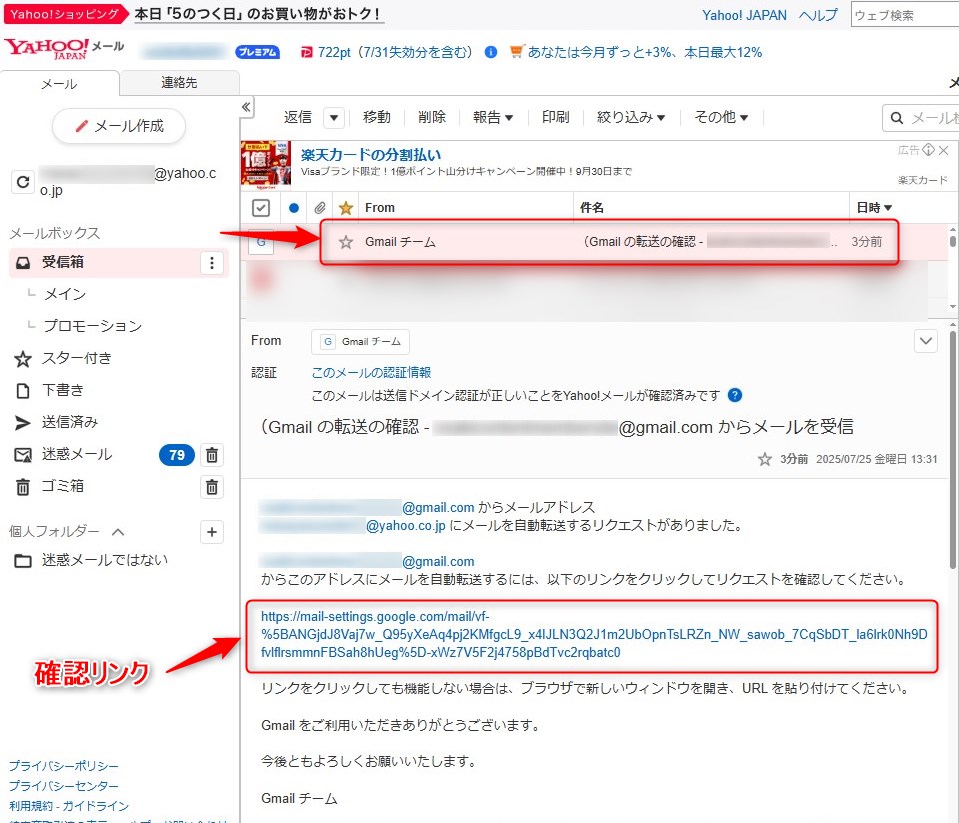Screen dimensions: 959x823
Task: Open the 報告 dropdown menu
Action: (493, 117)
